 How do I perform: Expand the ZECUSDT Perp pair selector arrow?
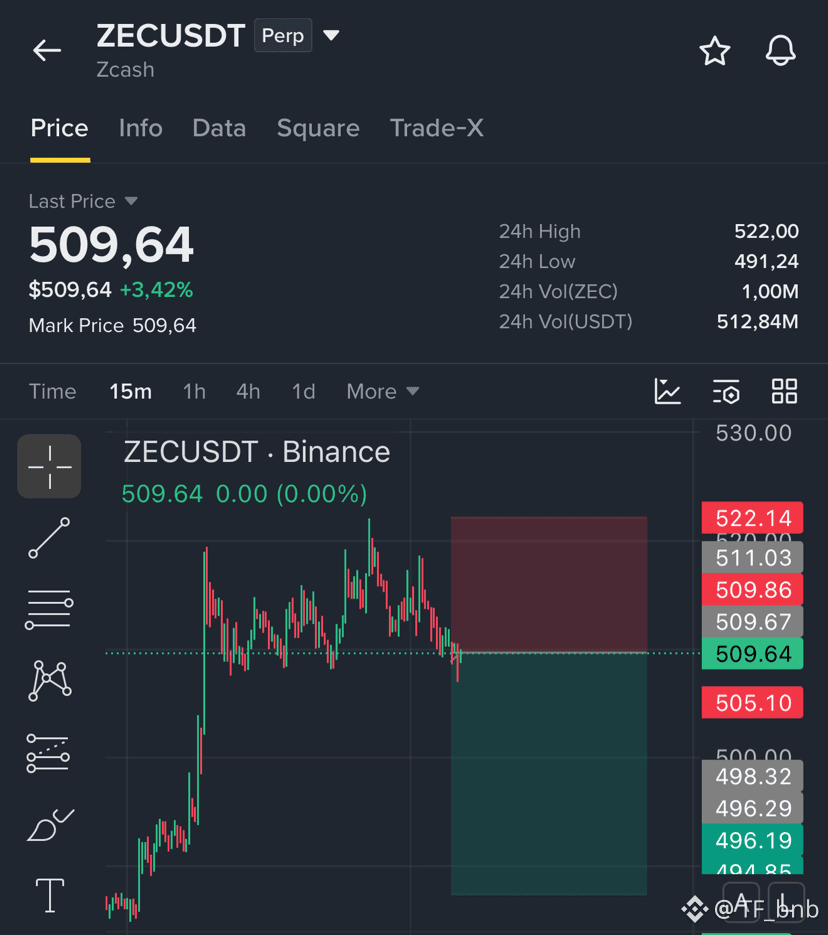coord(331,35)
